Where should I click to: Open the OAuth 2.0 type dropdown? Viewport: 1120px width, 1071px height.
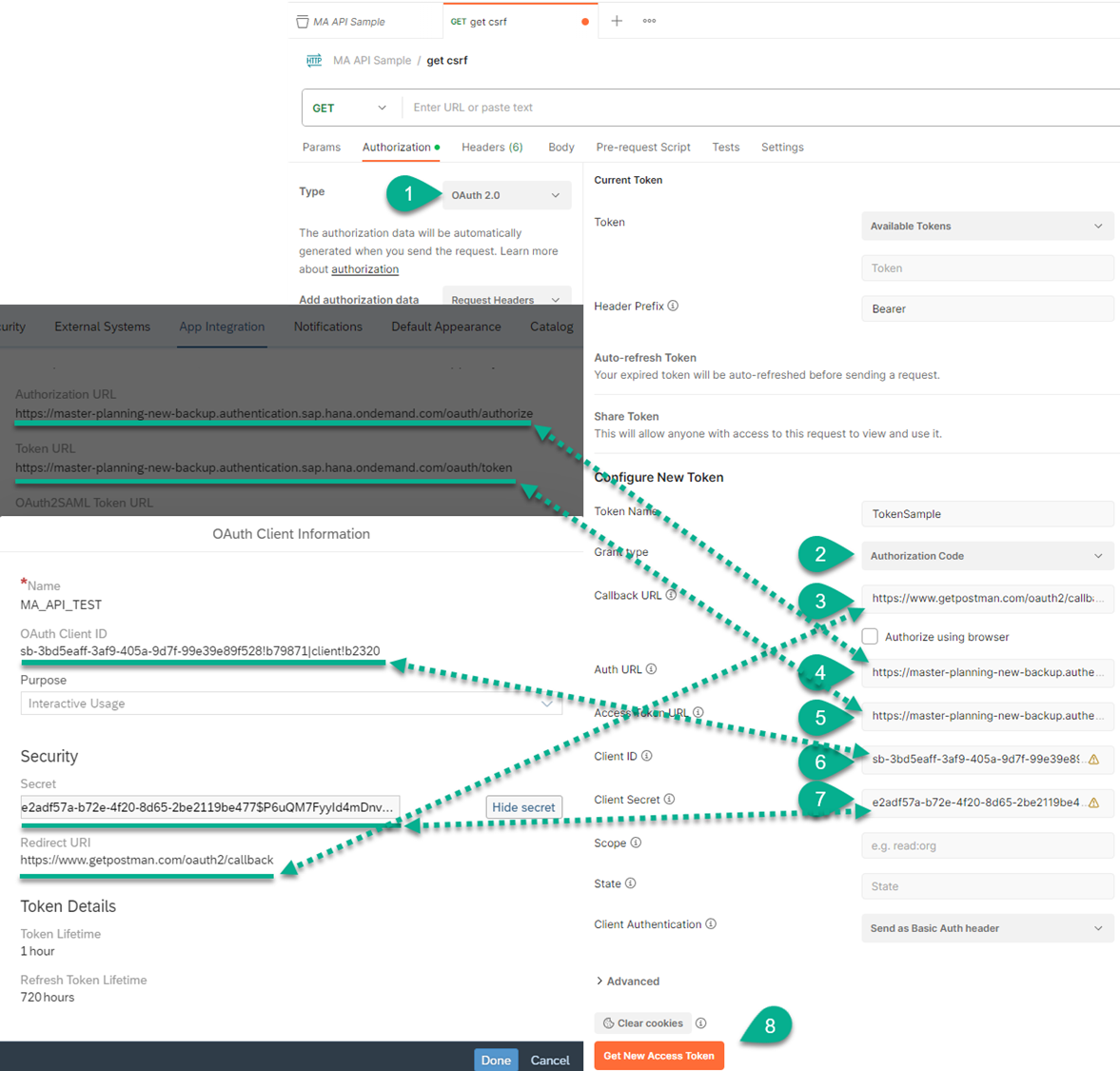tap(506, 195)
